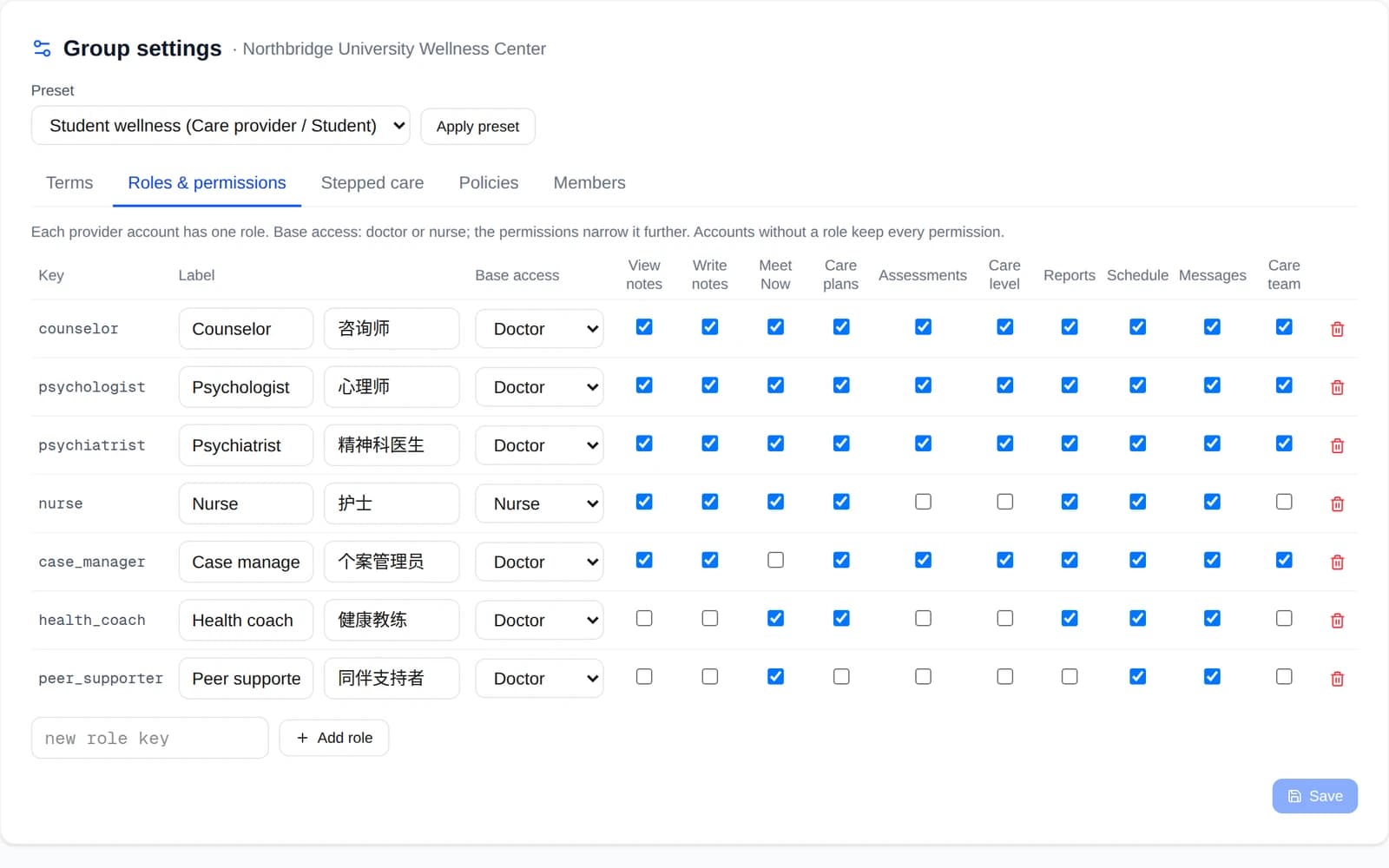The height and width of the screenshot is (868, 1389).
Task: Edit the 同伴支持者 label field
Action: click(x=392, y=678)
